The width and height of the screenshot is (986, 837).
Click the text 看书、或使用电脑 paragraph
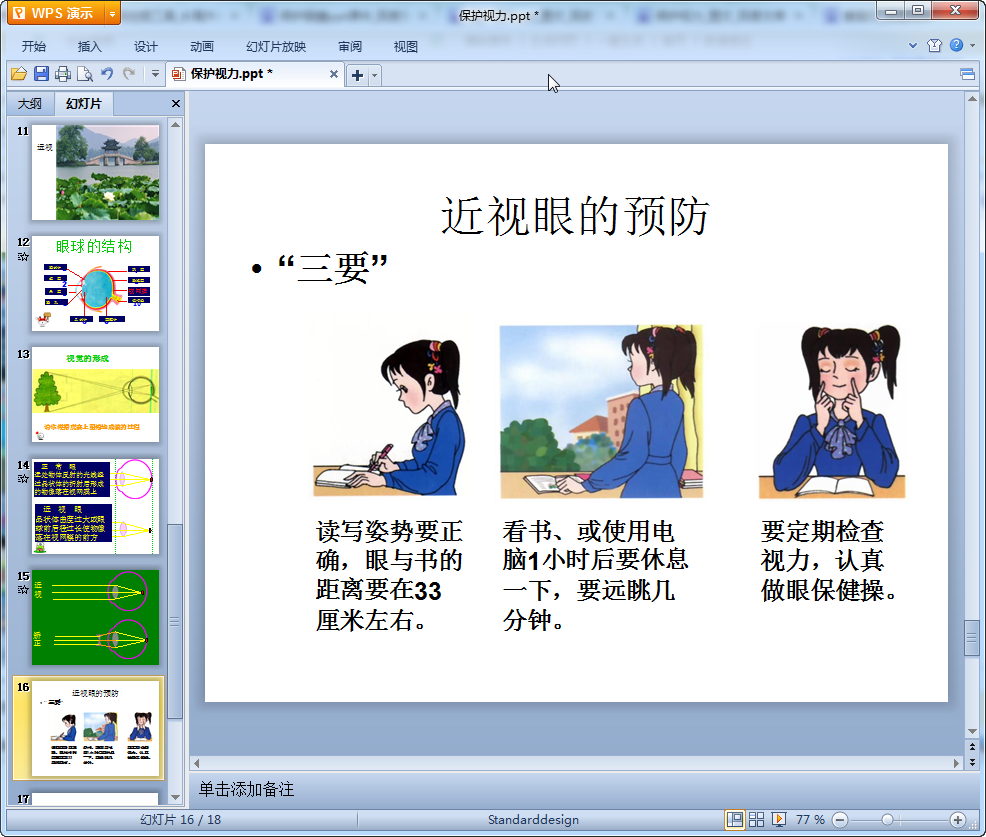point(595,575)
